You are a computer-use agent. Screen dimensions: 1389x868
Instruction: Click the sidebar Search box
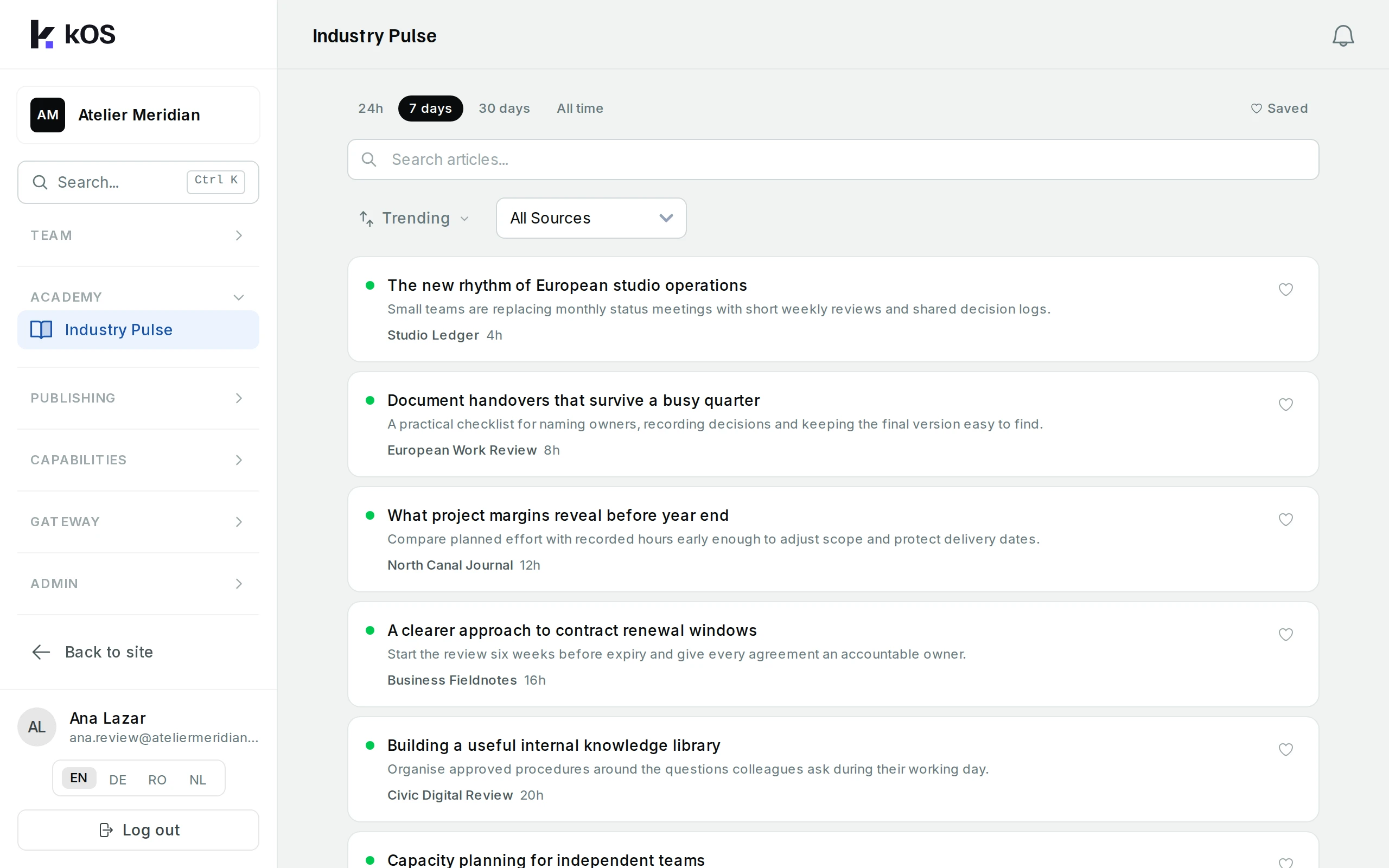click(138, 183)
